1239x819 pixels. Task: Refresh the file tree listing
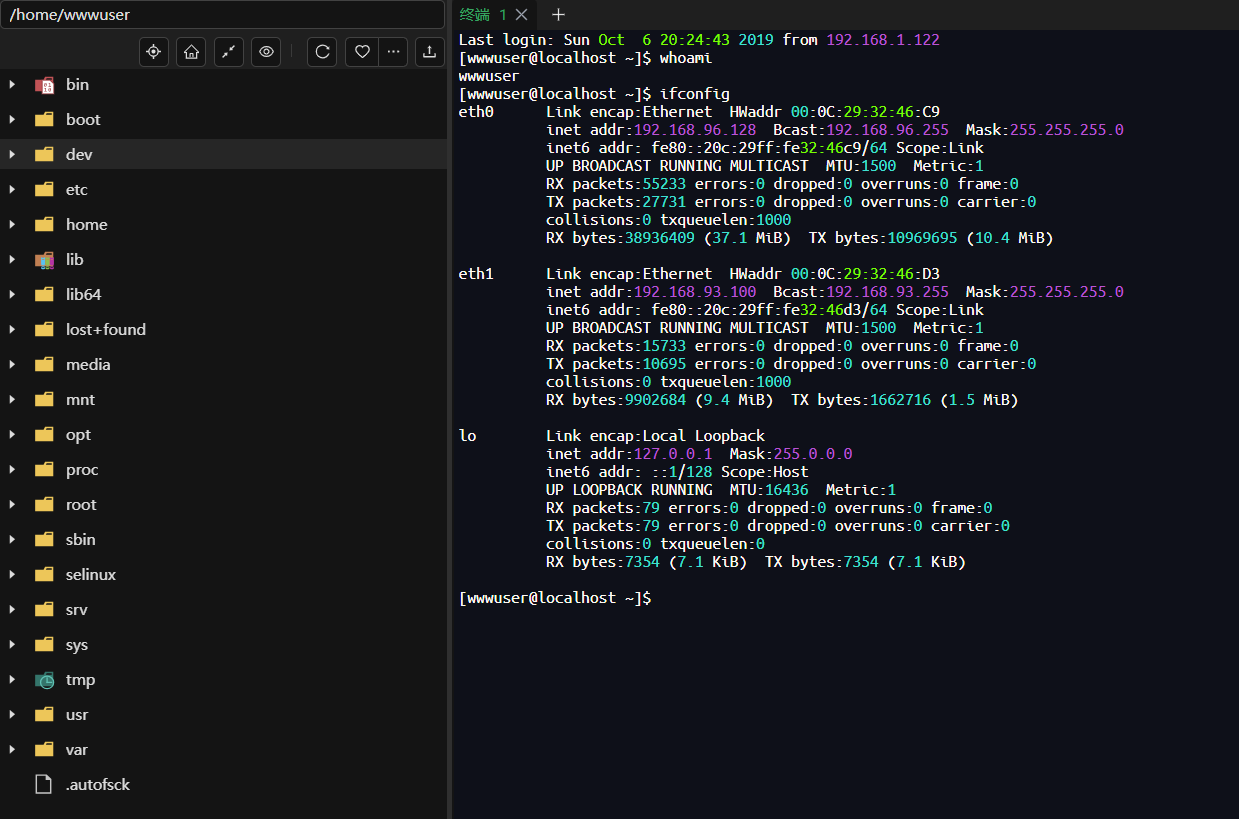click(x=322, y=52)
